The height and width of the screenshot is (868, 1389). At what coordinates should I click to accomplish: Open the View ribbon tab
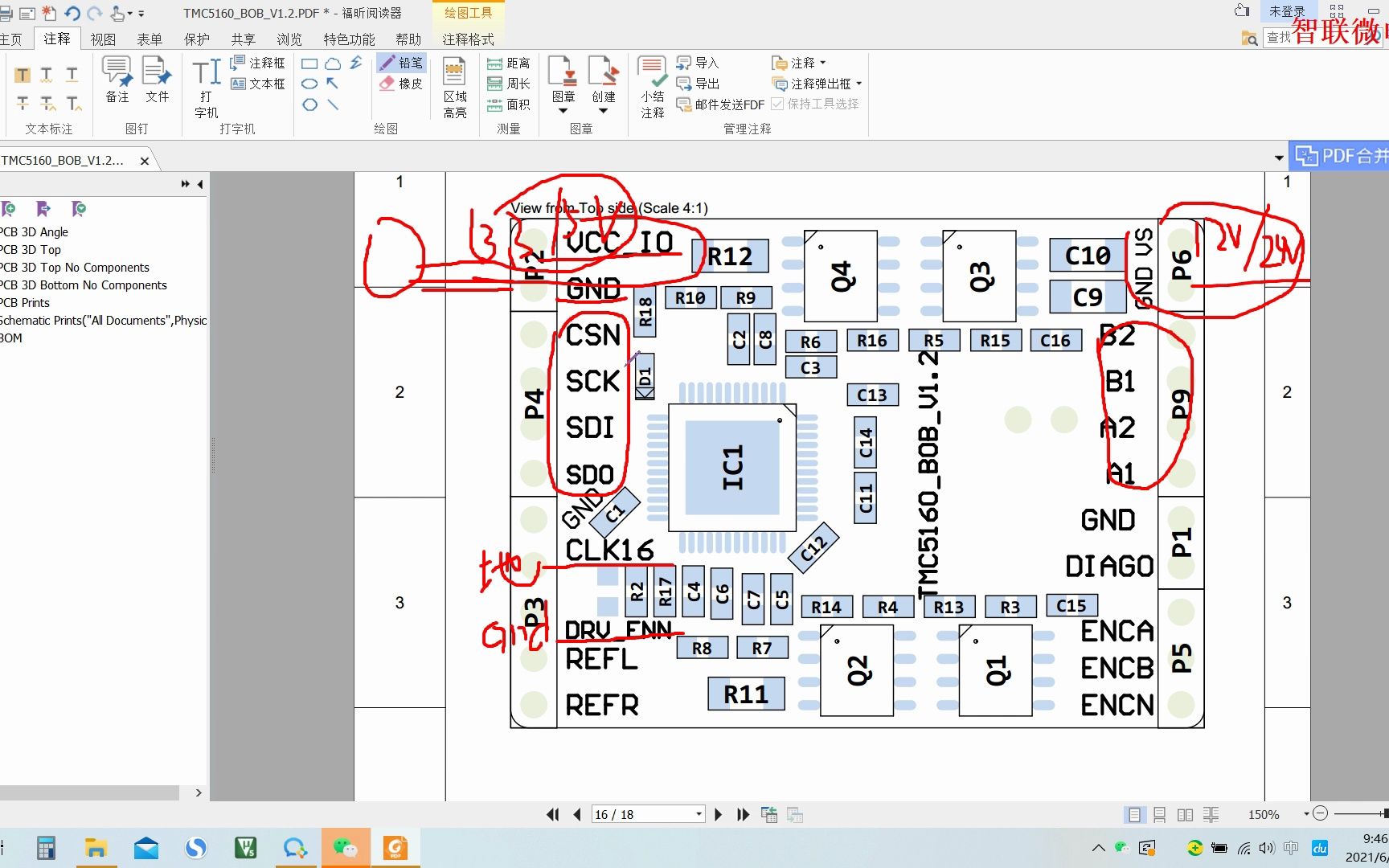point(103,39)
